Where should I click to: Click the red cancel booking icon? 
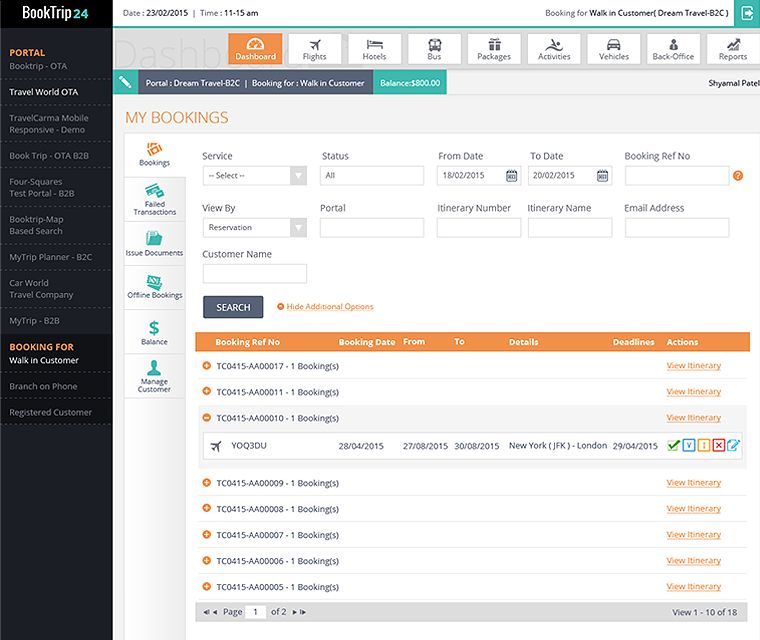tap(719, 445)
